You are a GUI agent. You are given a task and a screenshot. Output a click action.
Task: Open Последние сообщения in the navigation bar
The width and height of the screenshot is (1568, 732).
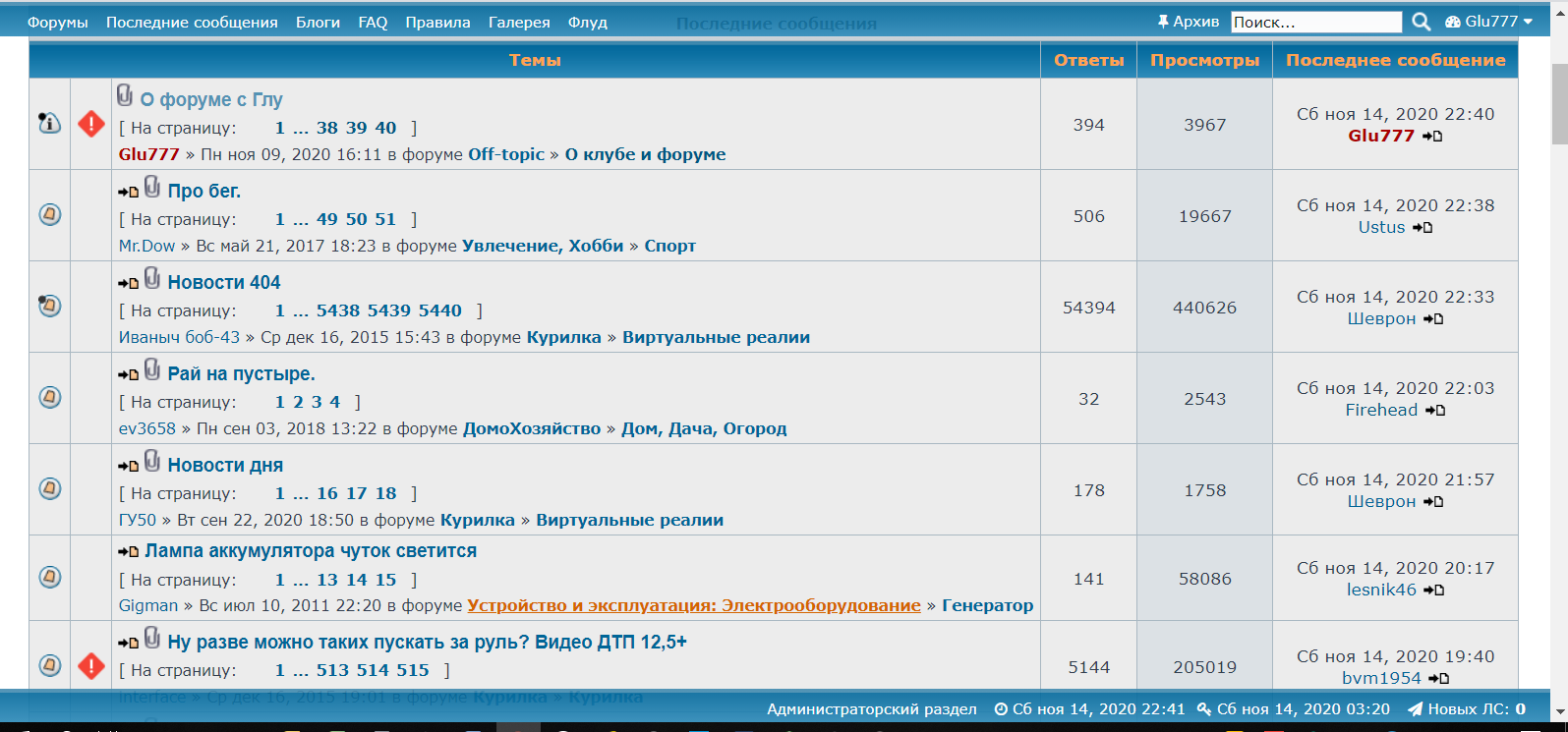click(192, 23)
